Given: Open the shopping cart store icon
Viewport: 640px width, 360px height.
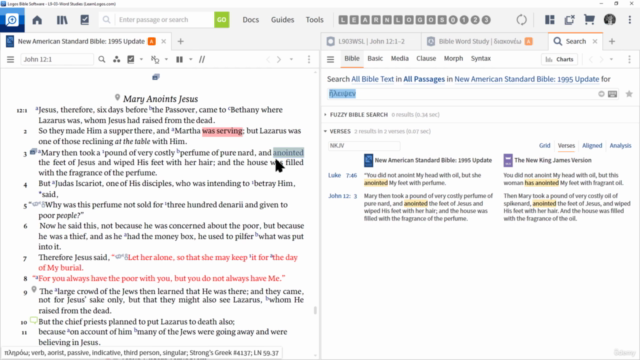Looking at the screenshot, I should [589, 20].
